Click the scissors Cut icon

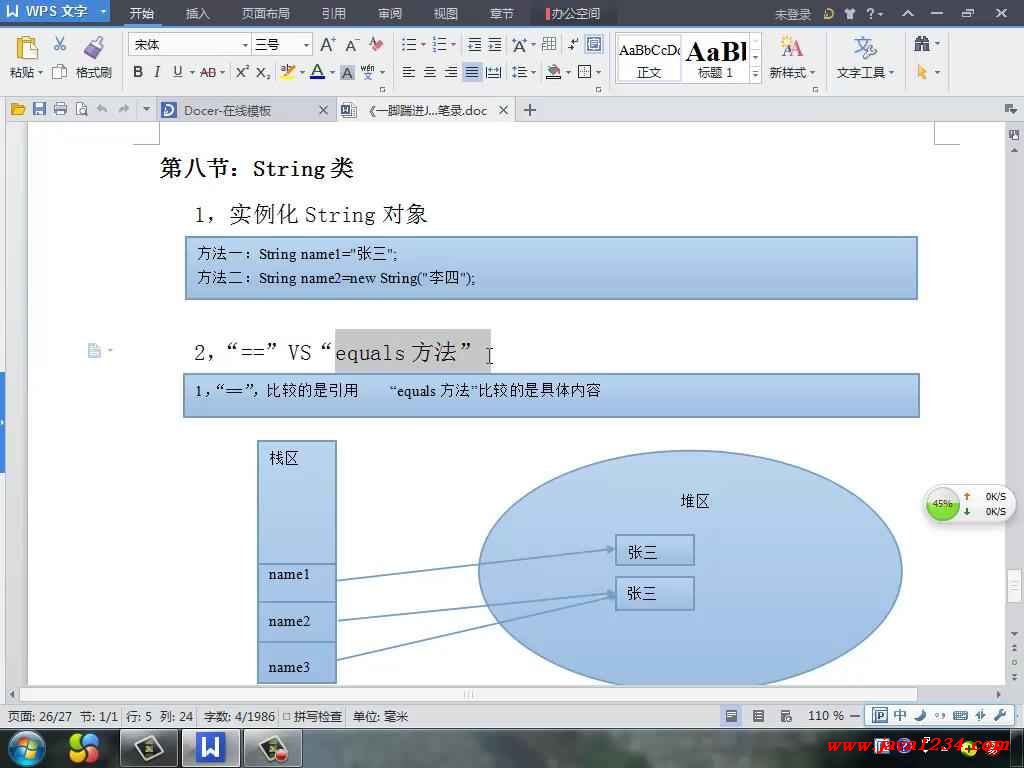click(x=60, y=45)
